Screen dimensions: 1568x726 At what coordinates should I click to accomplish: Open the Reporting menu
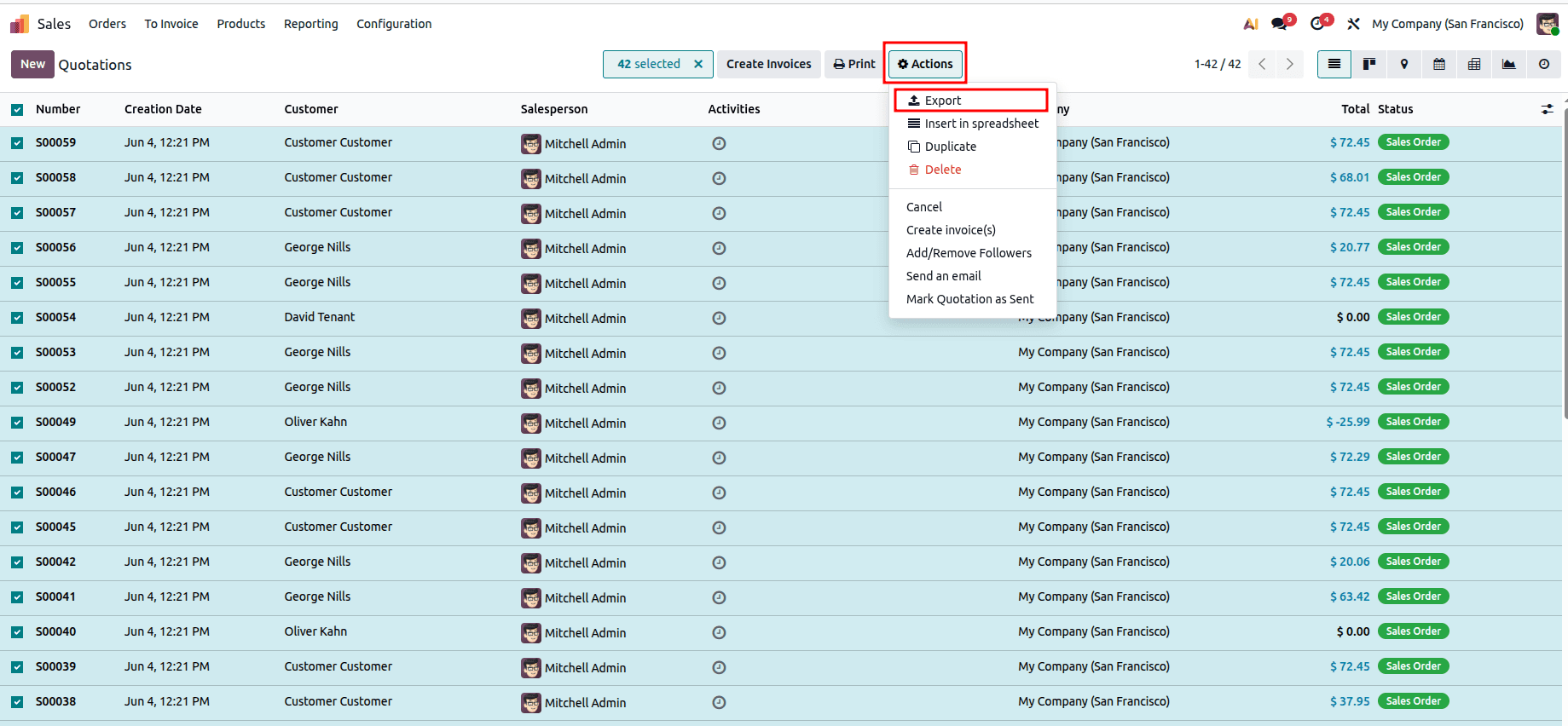311,24
